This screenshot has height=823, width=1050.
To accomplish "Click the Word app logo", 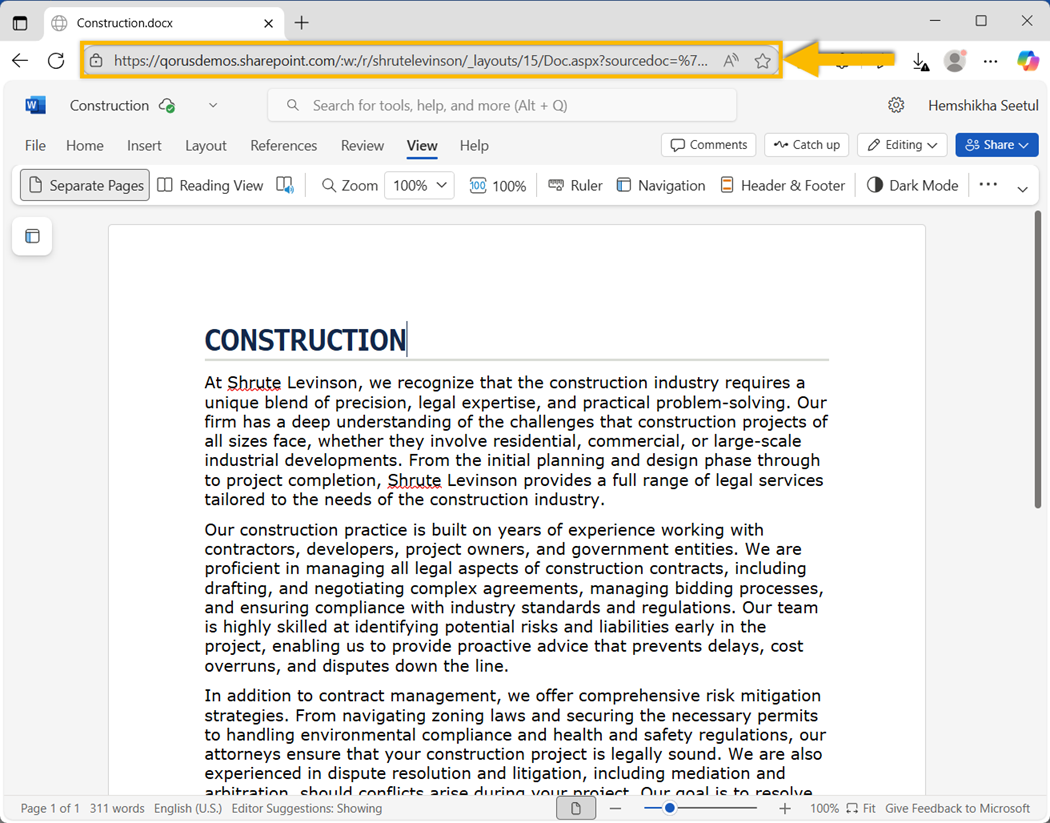I will point(36,105).
